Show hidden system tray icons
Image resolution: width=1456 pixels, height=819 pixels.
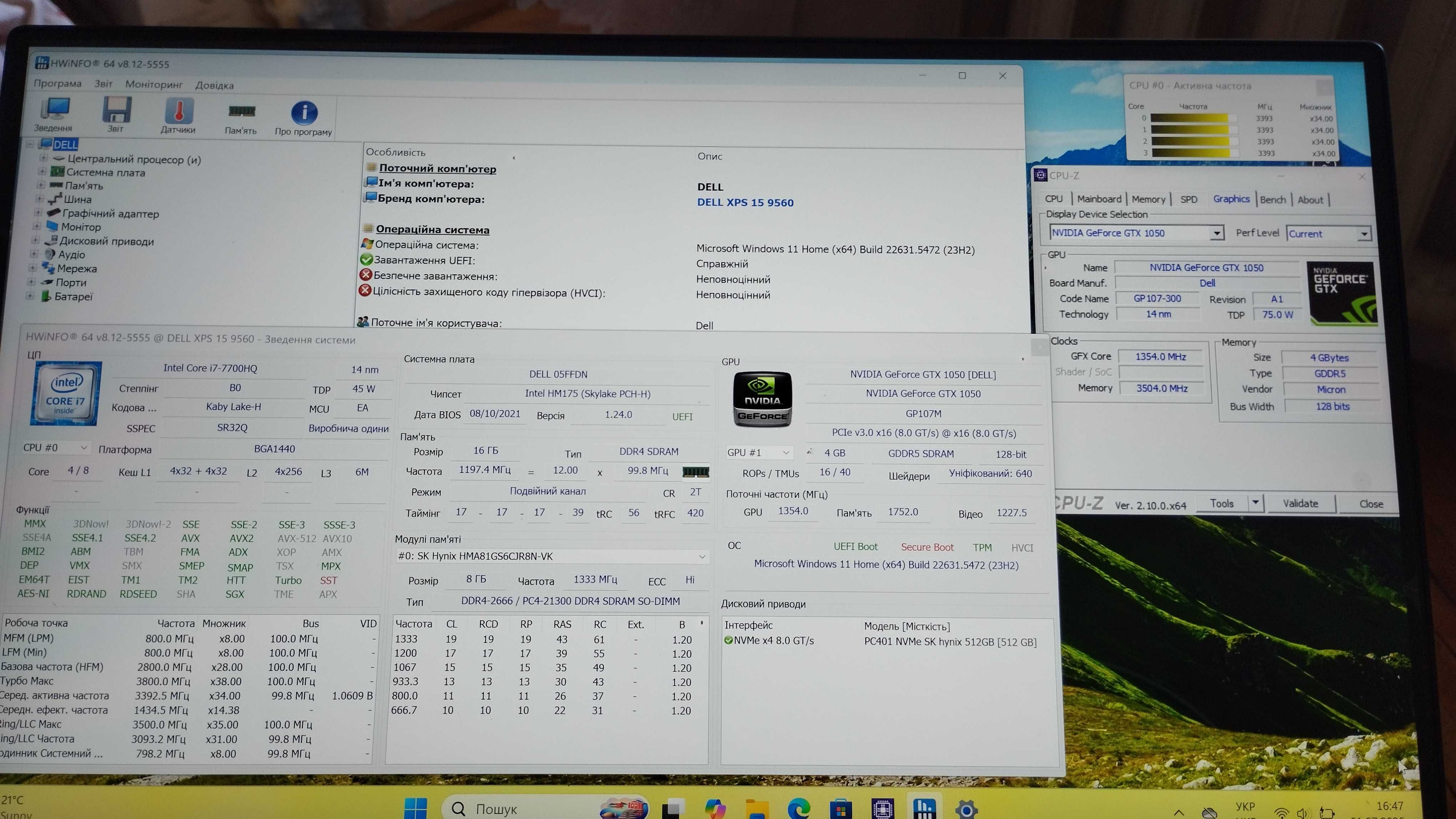click(x=1179, y=813)
